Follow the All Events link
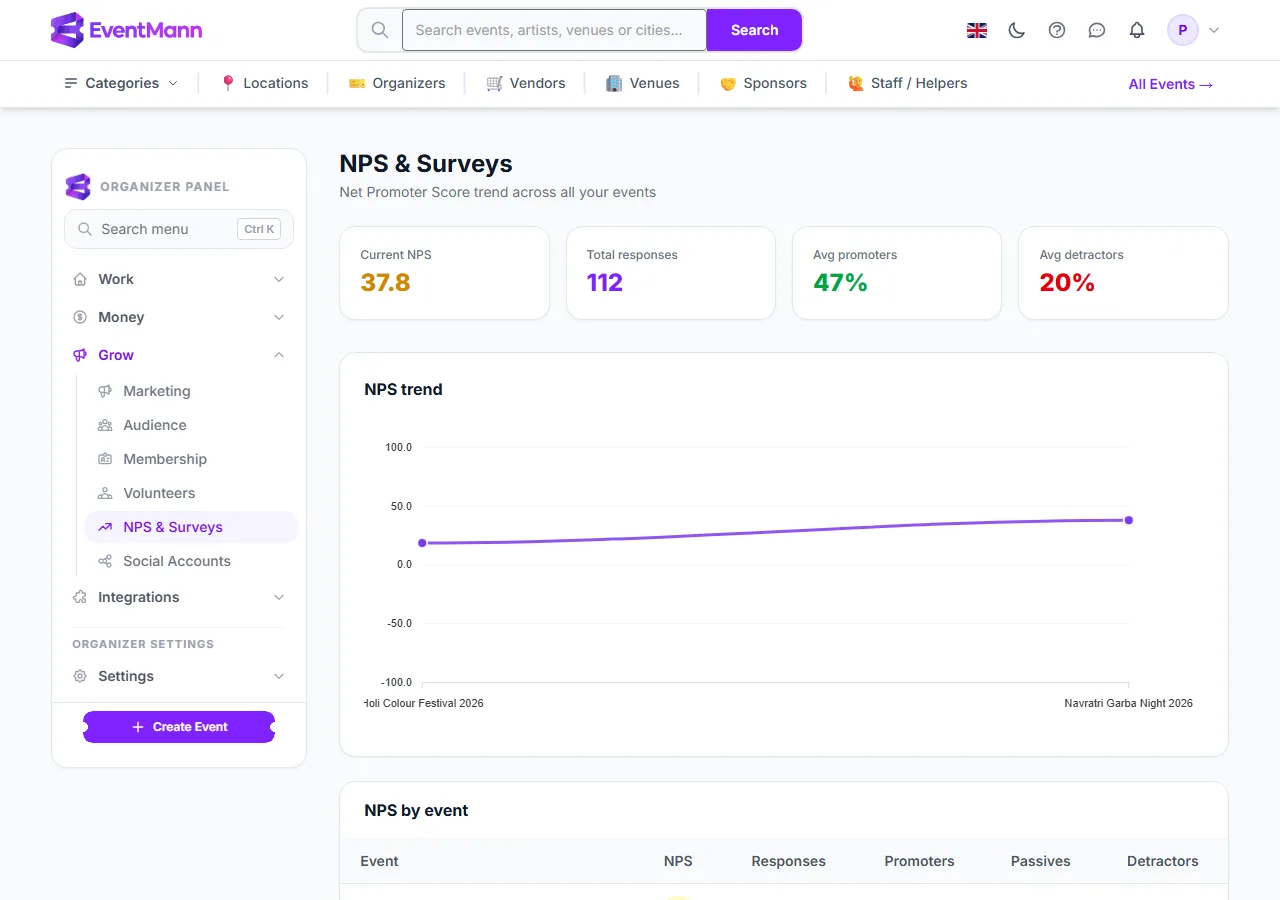This screenshot has height=900, width=1280. click(1171, 84)
